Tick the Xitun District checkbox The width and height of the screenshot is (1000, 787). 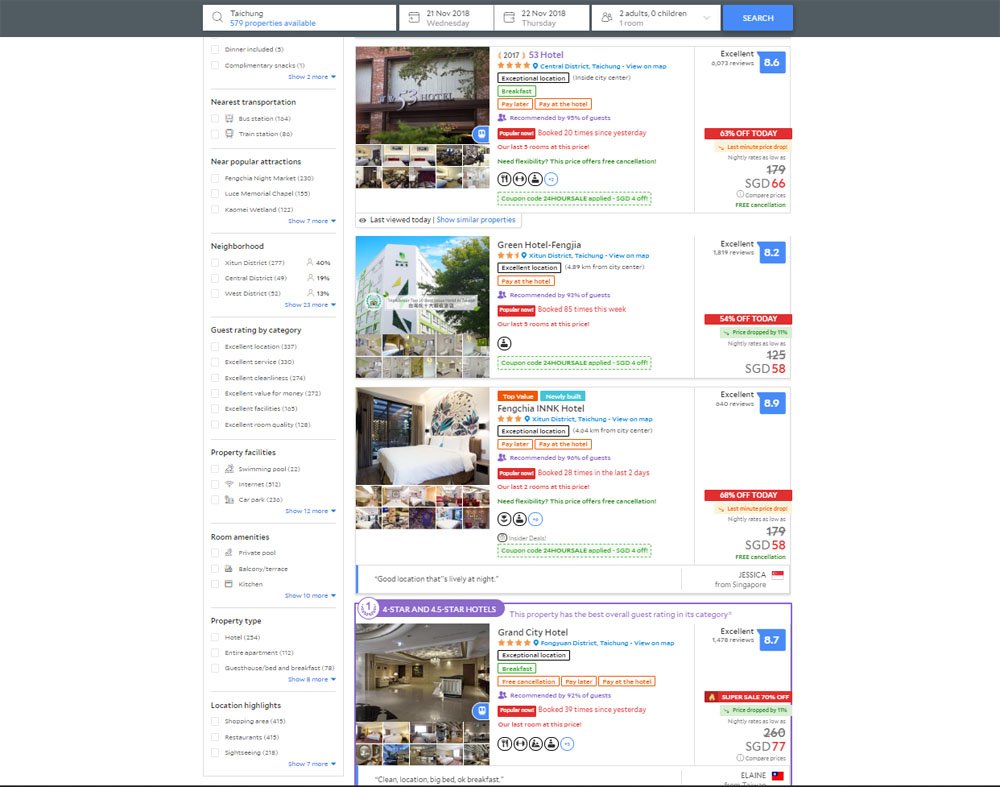click(x=215, y=263)
